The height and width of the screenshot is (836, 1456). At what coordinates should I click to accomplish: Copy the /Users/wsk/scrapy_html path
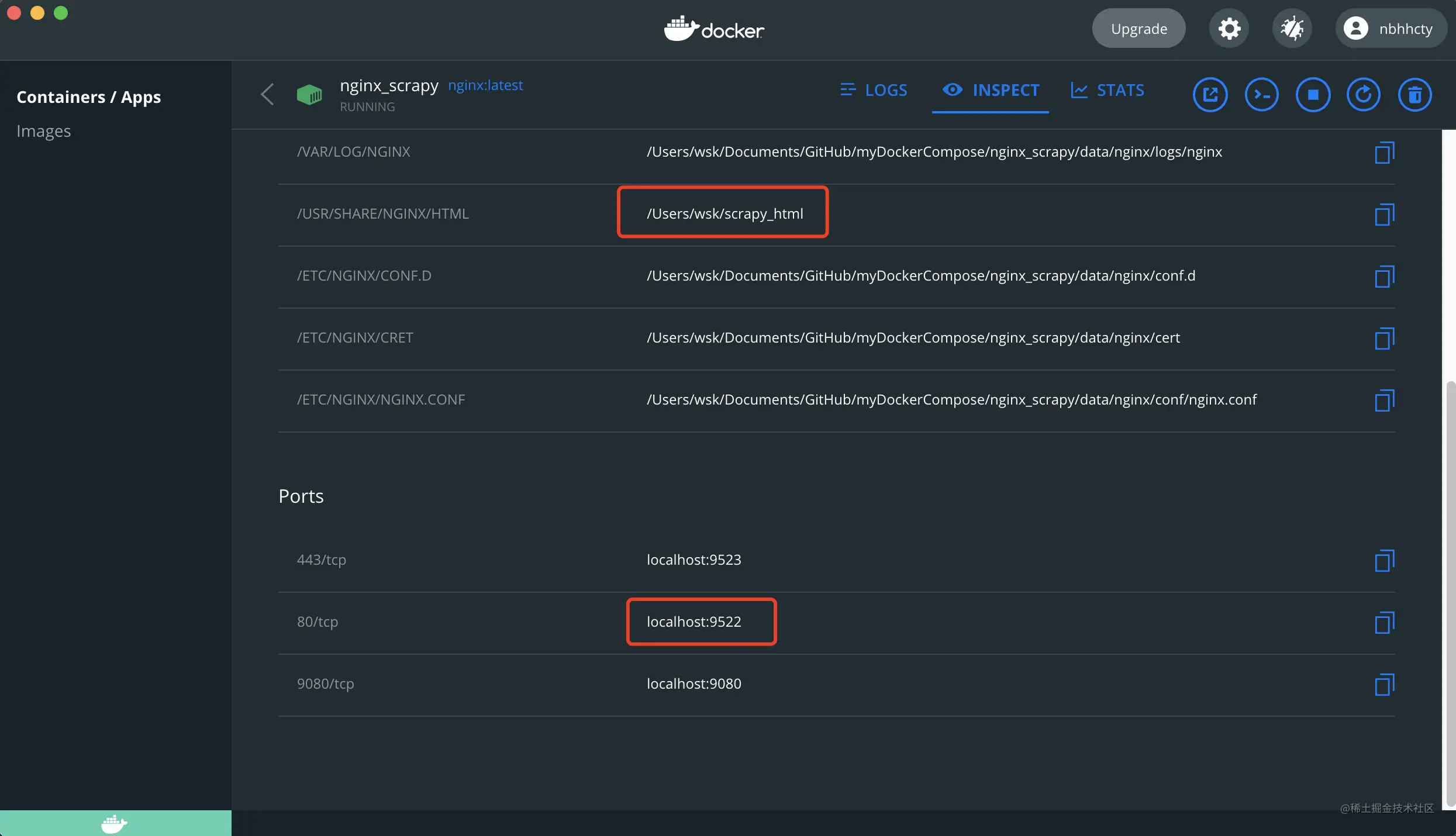[x=1385, y=215]
